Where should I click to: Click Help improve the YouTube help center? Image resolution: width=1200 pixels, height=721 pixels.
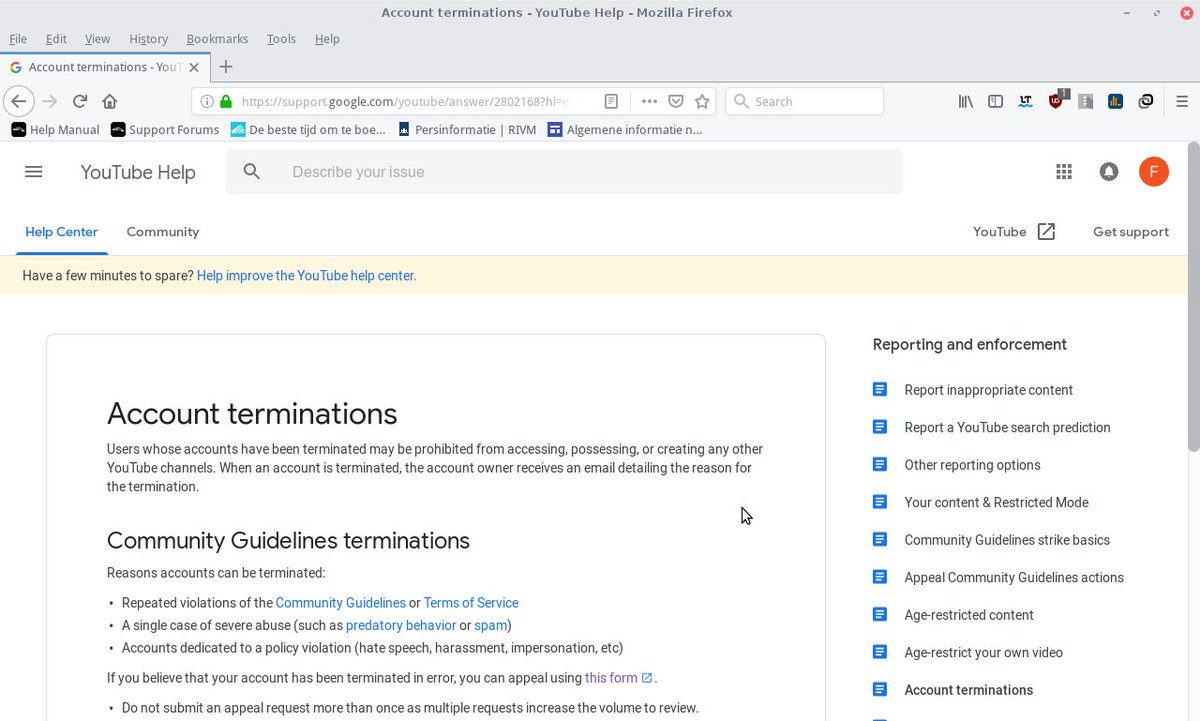[306, 275]
